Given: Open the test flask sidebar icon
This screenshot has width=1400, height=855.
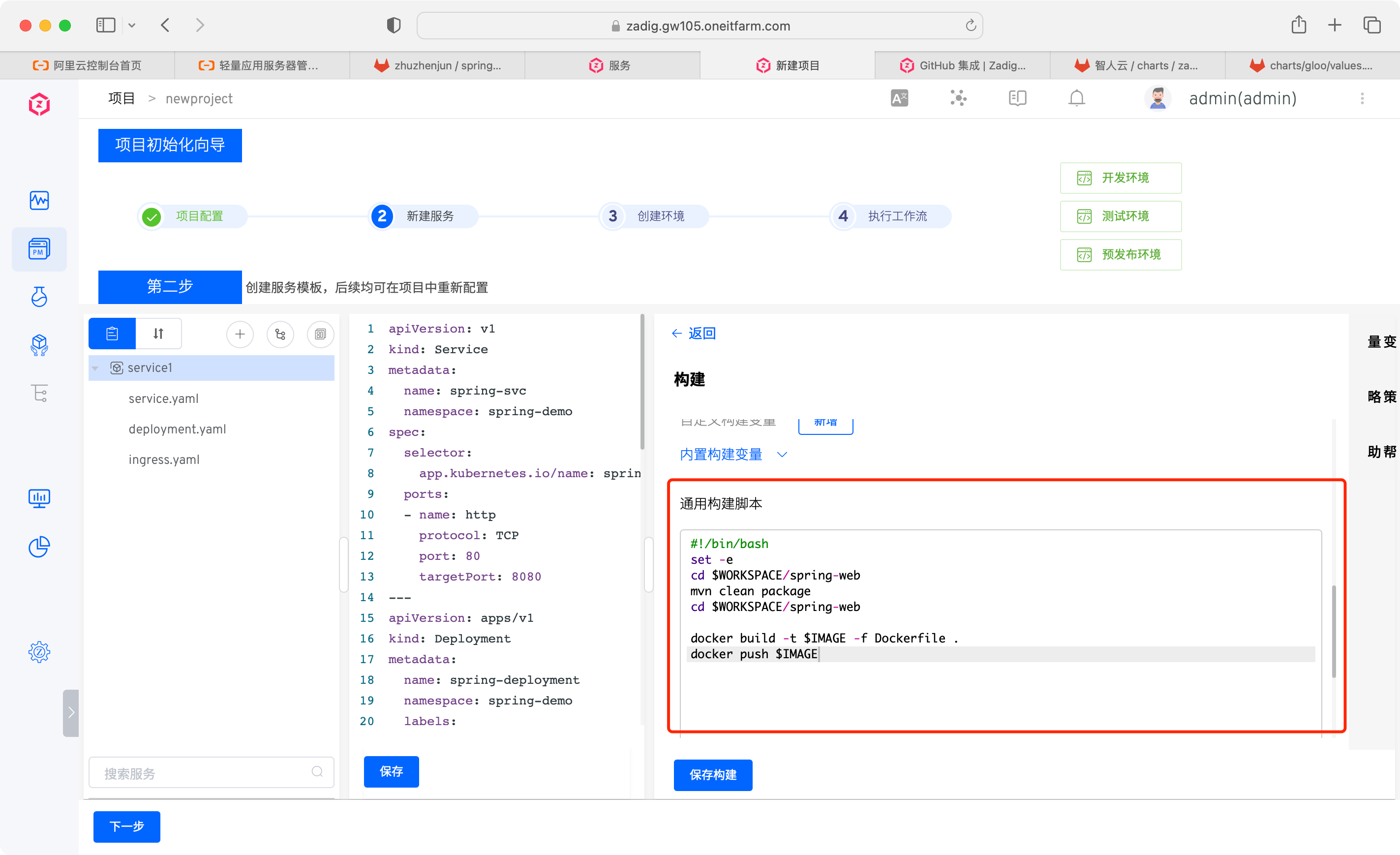Looking at the screenshot, I should pyautogui.click(x=39, y=297).
